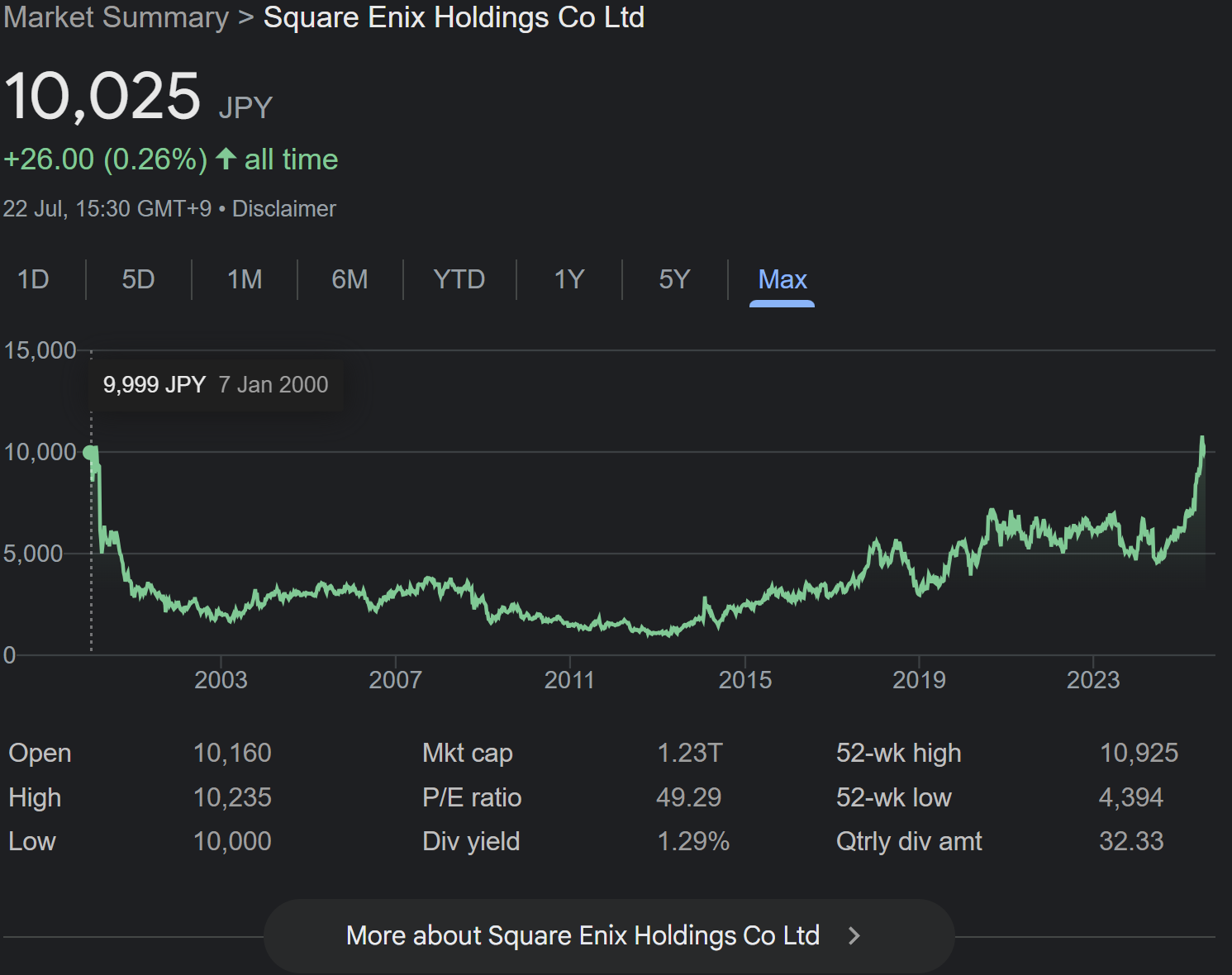Click the 2011 x-axis label
The height and width of the screenshot is (975, 1232).
point(569,680)
